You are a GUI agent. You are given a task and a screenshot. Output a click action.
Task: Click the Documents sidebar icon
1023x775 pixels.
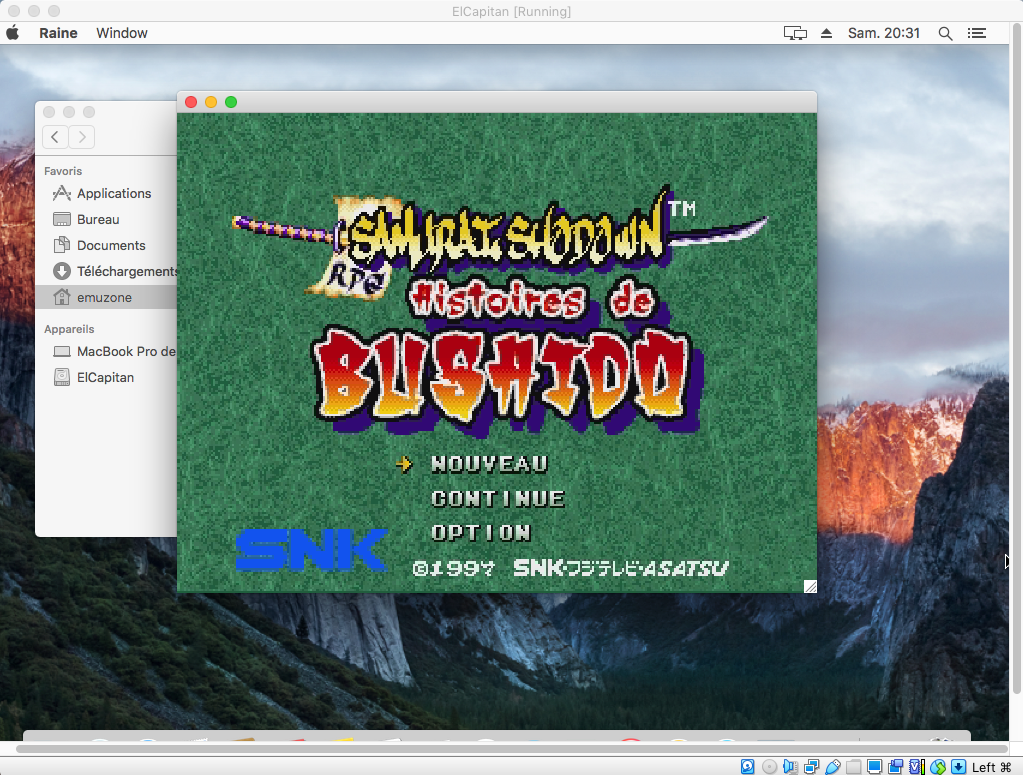[x=62, y=245]
